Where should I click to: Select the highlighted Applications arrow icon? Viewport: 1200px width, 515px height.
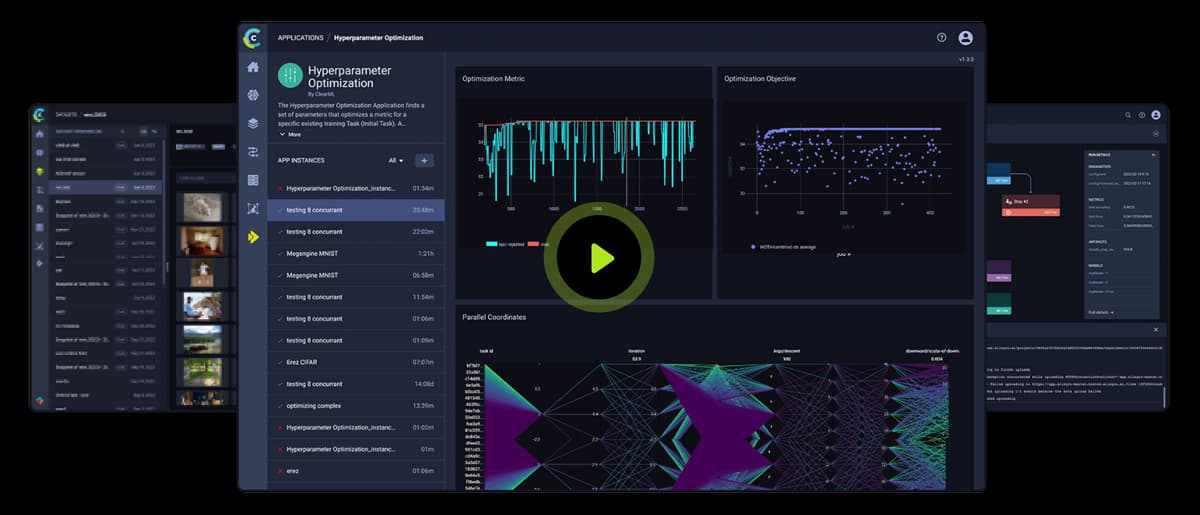click(253, 237)
